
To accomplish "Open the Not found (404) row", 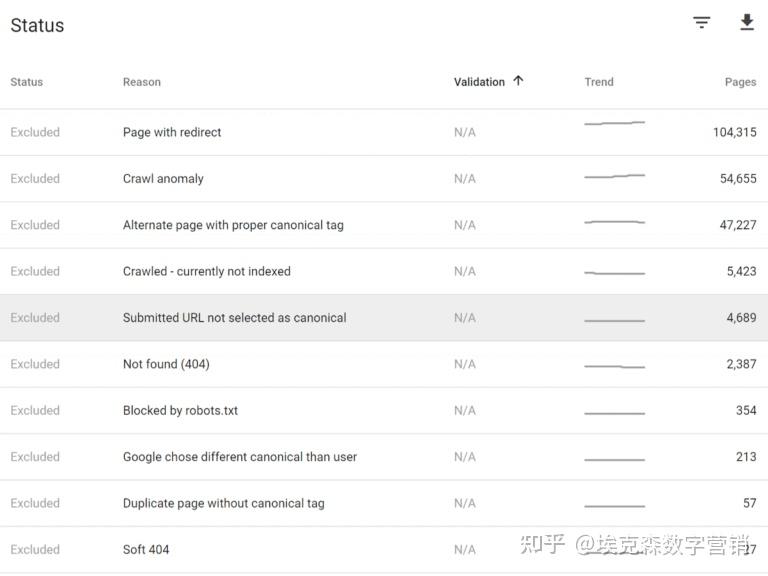I will (x=166, y=364).
